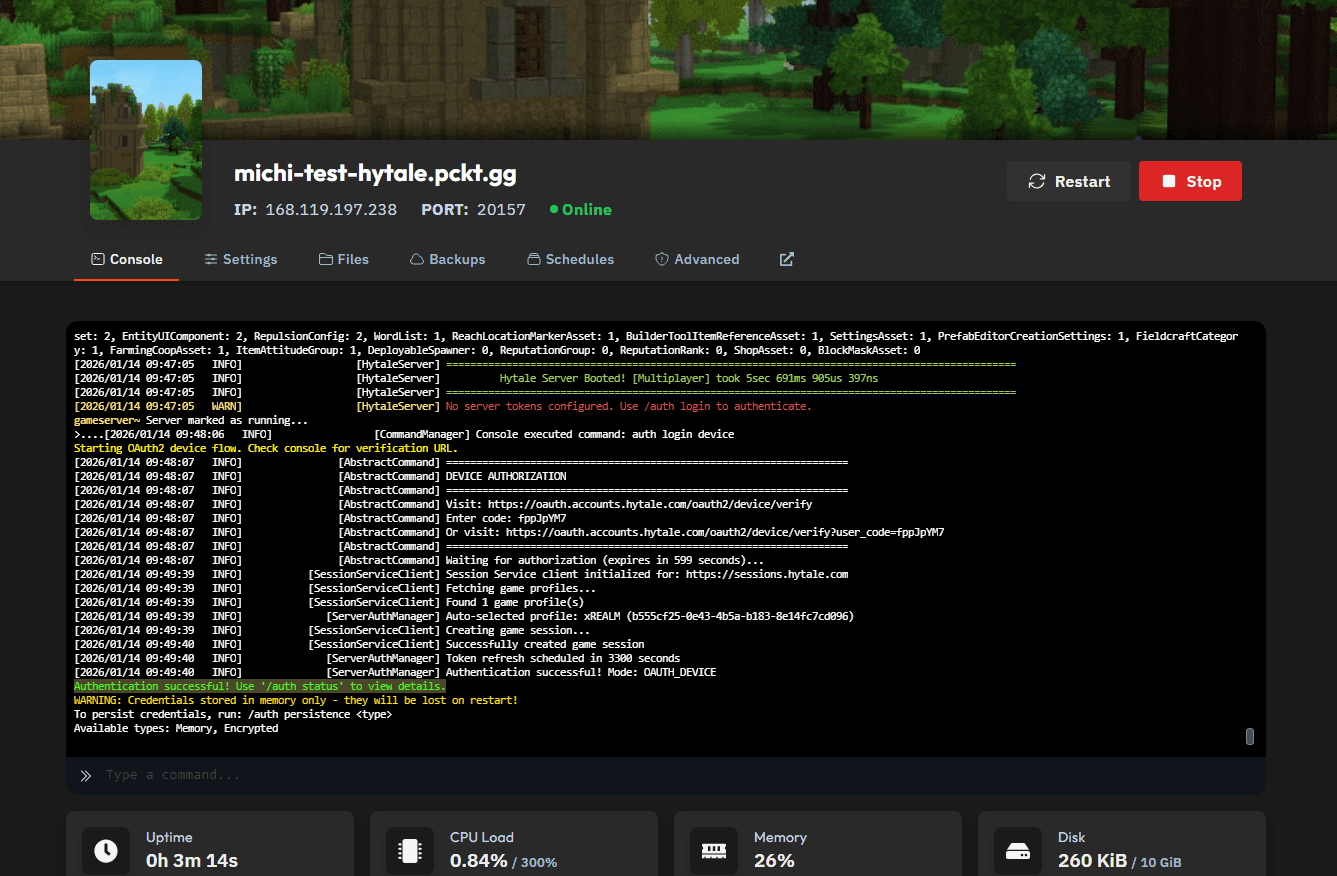Click the Restart button
Image resolution: width=1337 pixels, height=876 pixels.
pos(1069,181)
